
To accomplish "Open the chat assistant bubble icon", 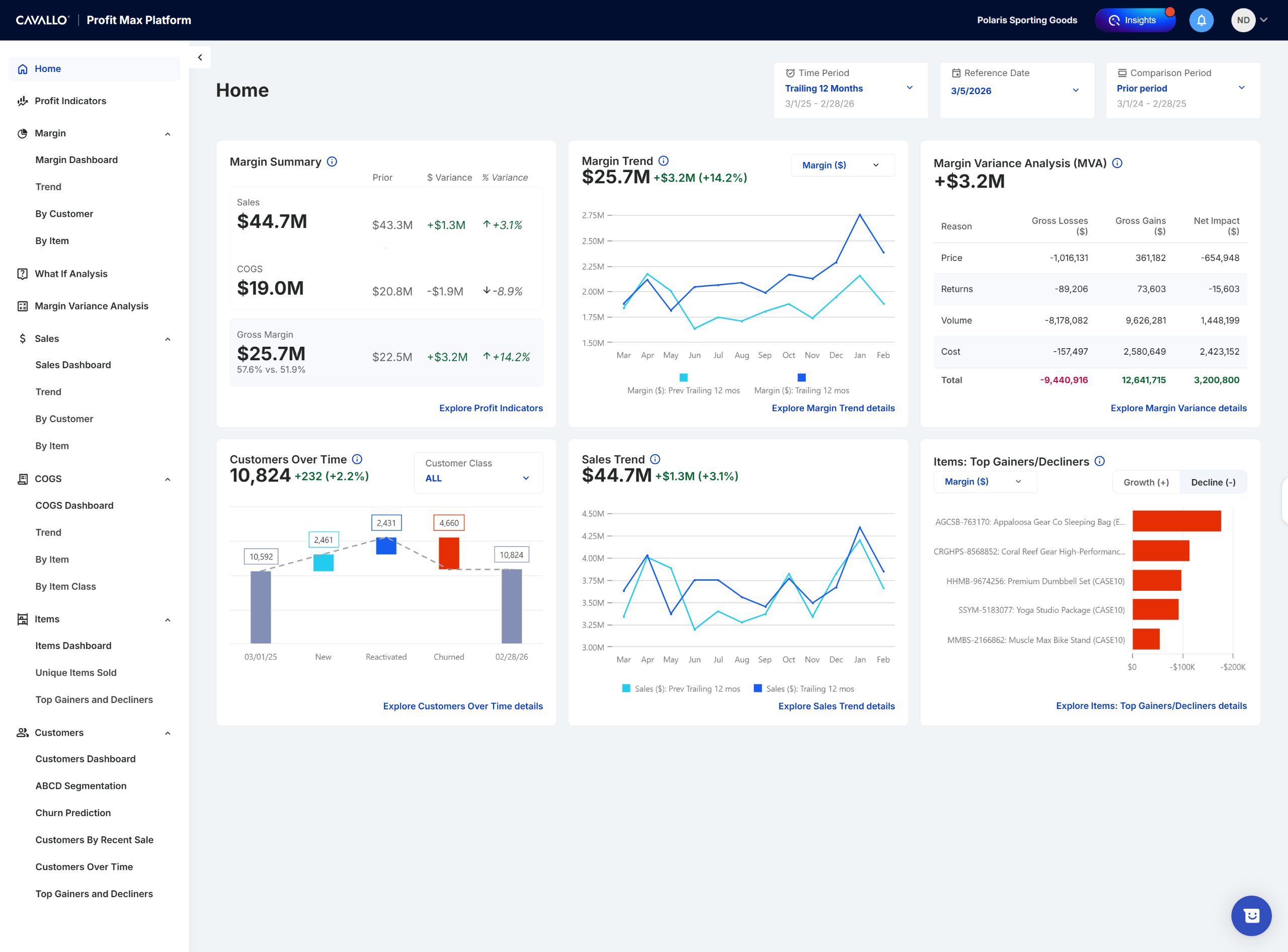I will pyautogui.click(x=1251, y=915).
